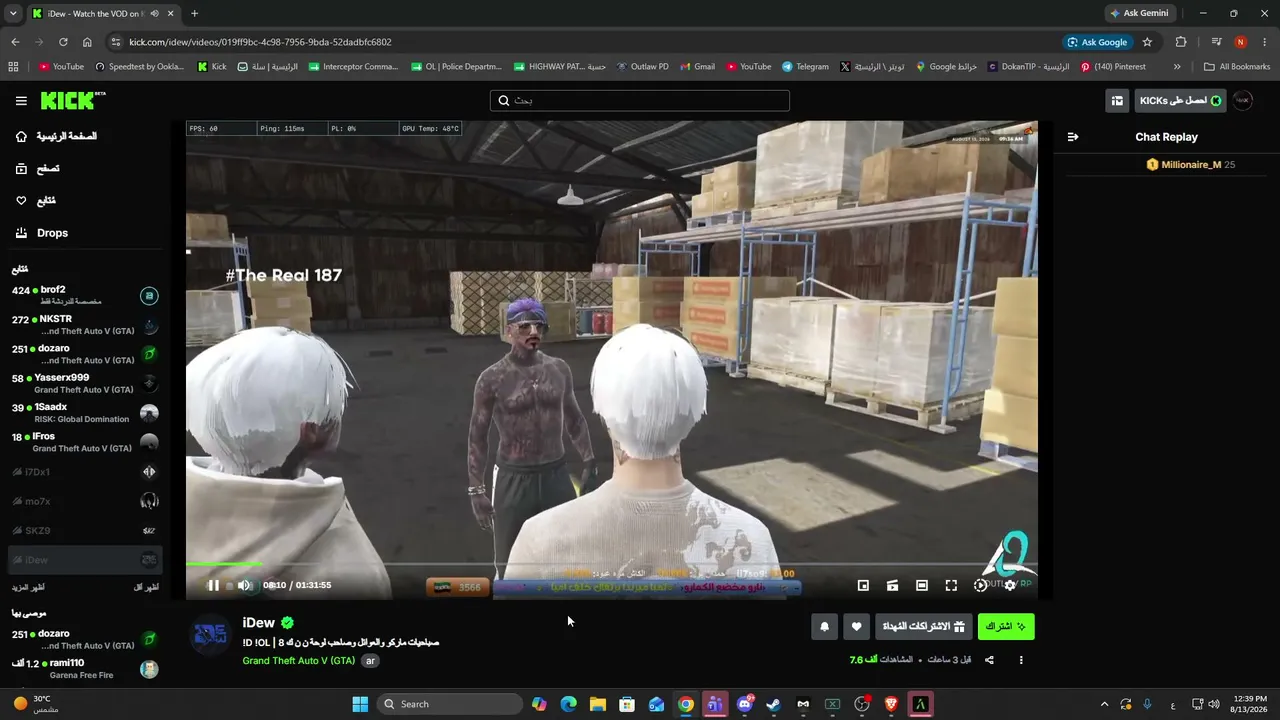Screen dimensions: 1280x720
Task: Click the ar language tag
Action: [370, 661]
